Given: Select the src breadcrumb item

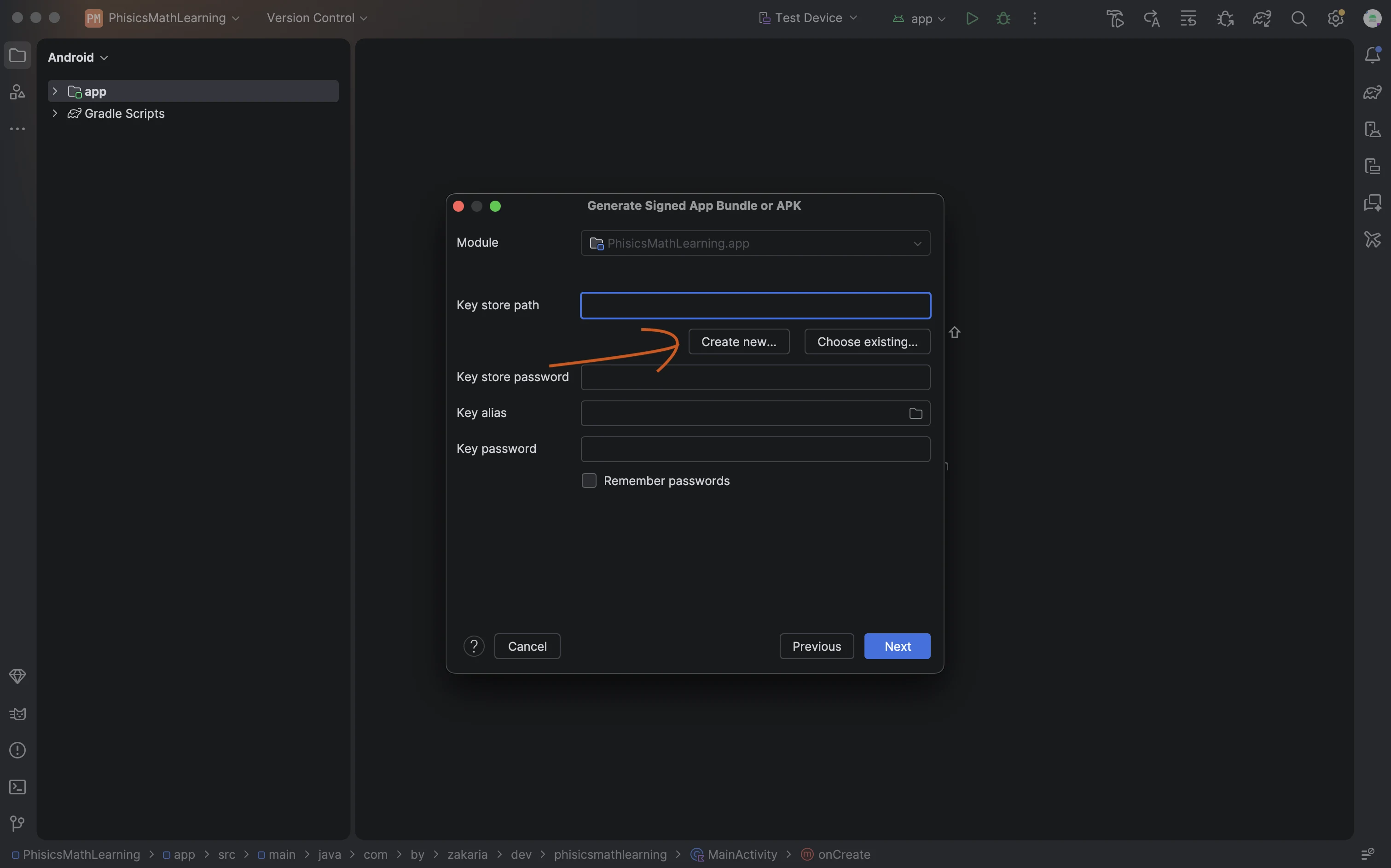Looking at the screenshot, I should (227, 854).
